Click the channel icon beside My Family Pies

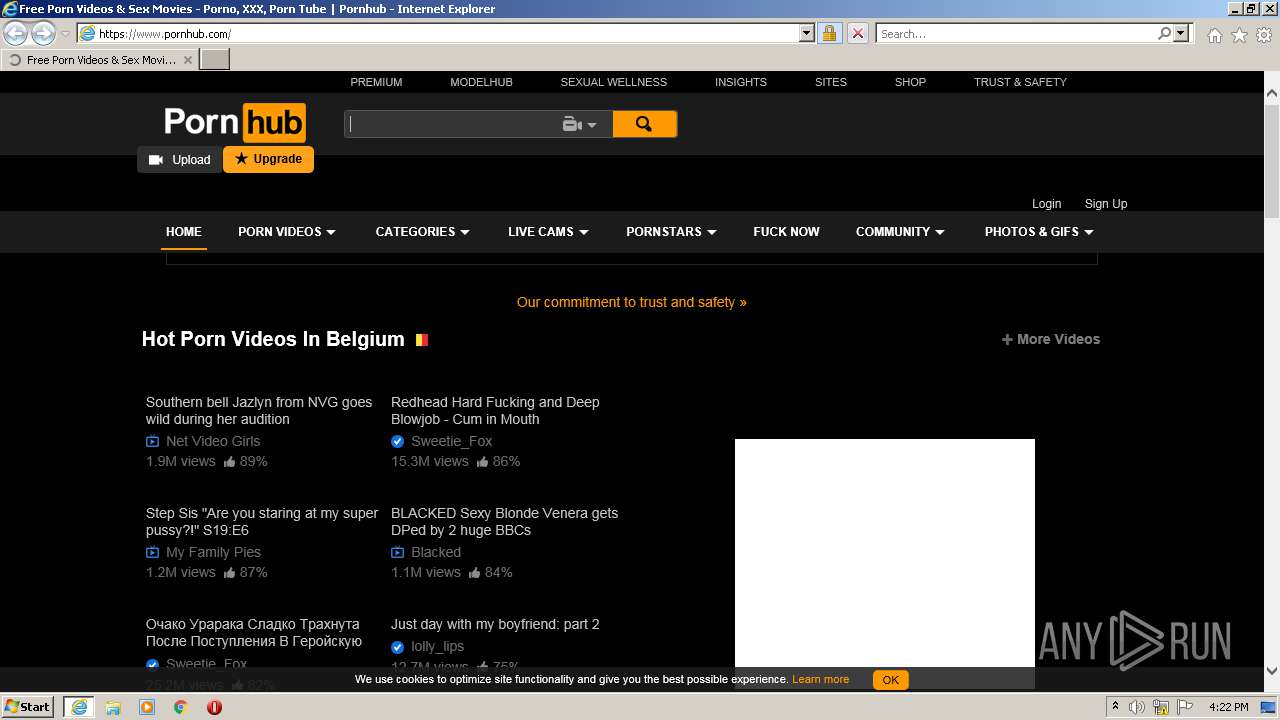point(152,552)
